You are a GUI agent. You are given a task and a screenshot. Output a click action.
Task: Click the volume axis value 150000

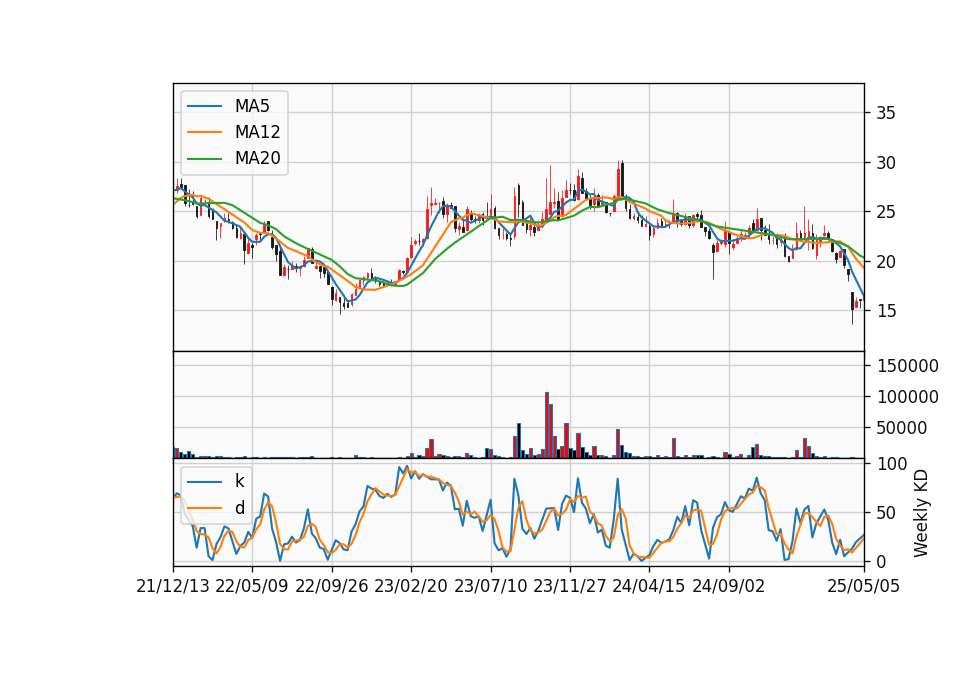point(908,366)
